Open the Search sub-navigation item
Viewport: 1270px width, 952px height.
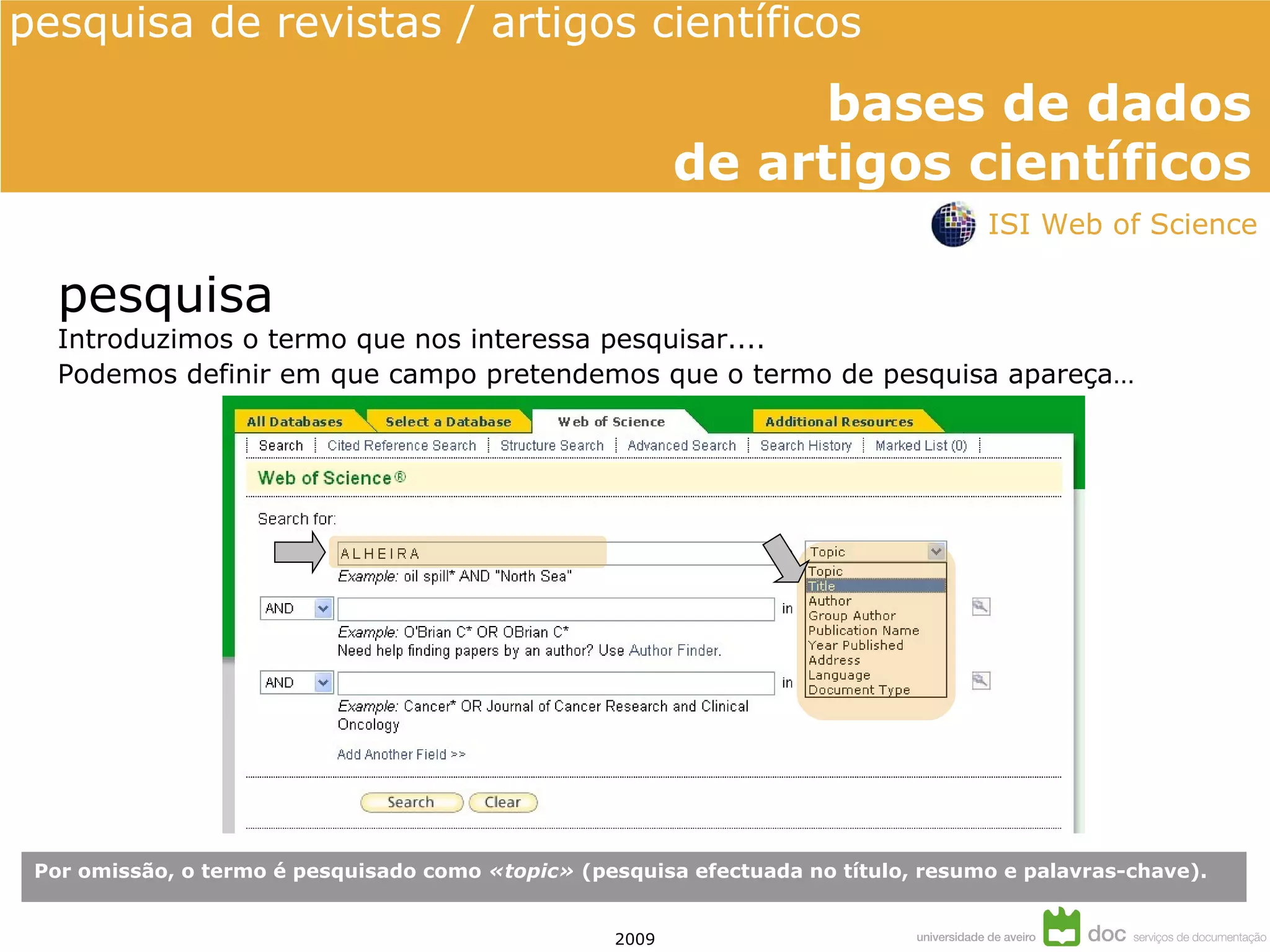coord(281,446)
